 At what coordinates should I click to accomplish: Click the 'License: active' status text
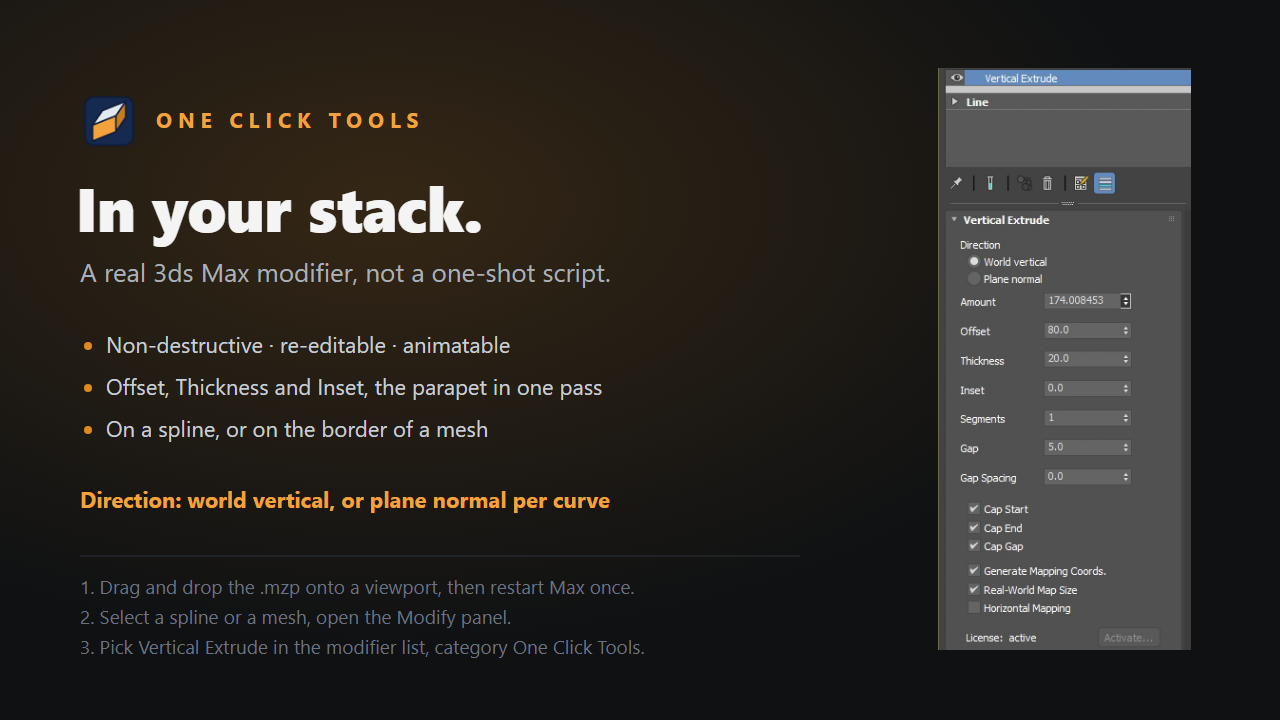click(x=1001, y=637)
